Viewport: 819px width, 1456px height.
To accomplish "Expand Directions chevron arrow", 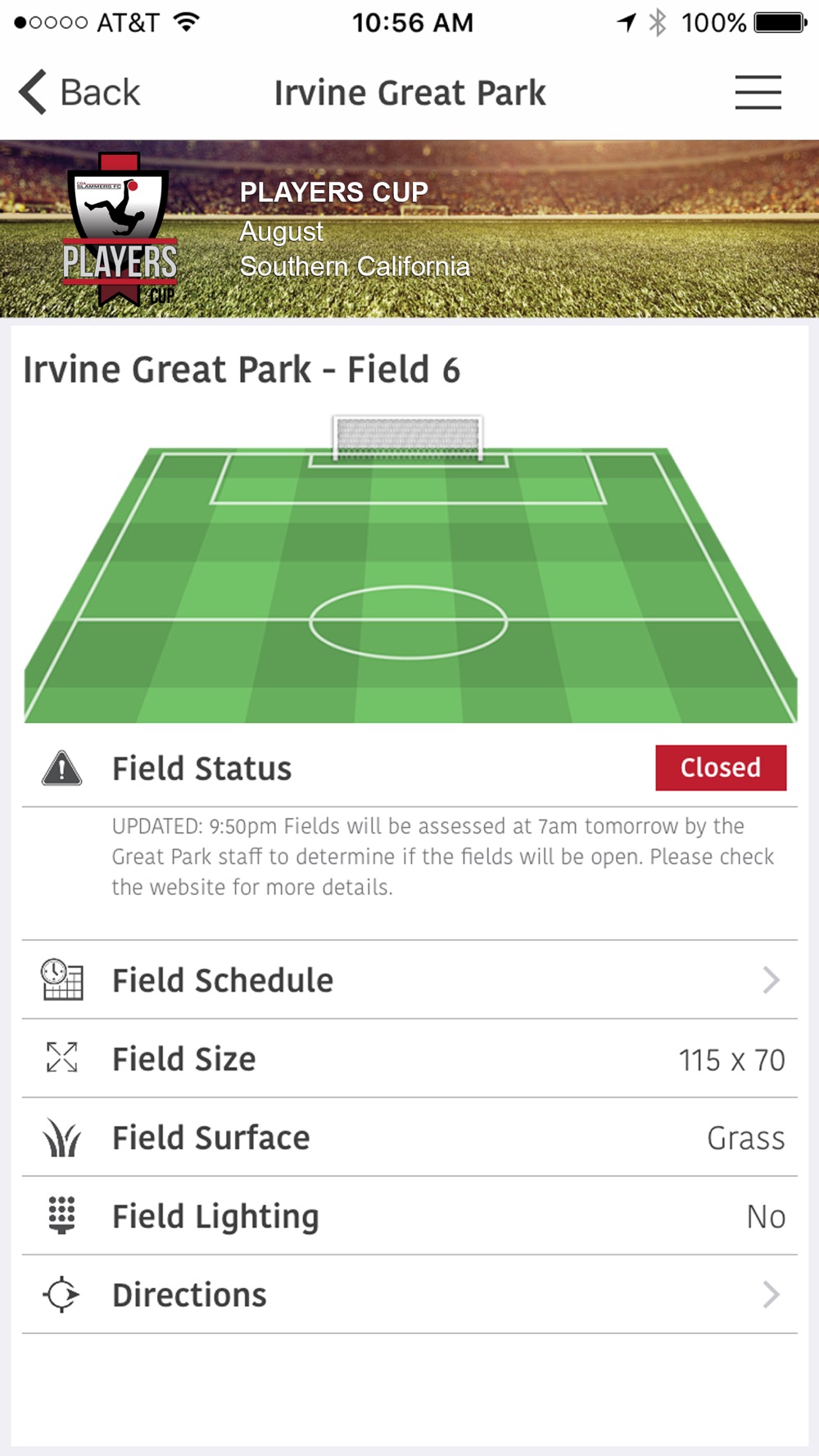I will [x=771, y=1295].
